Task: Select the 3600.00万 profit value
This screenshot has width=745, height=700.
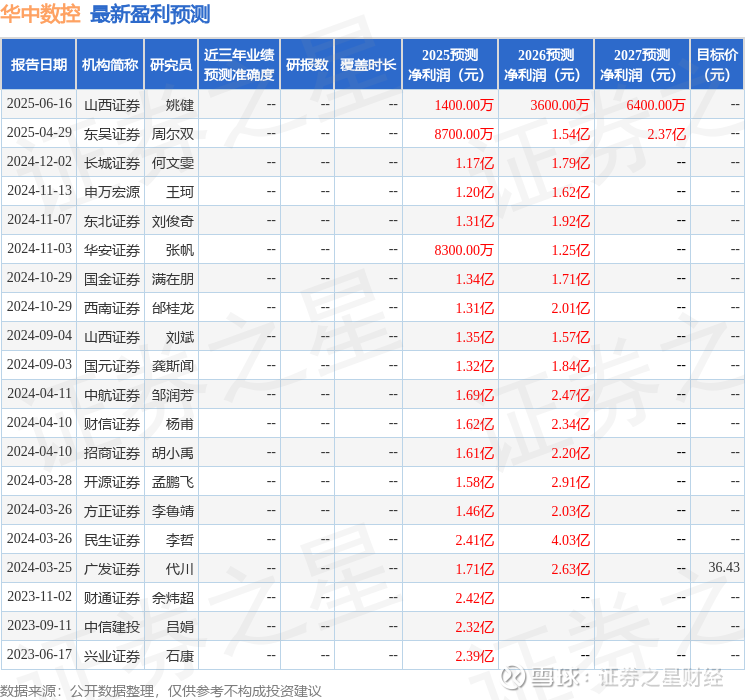Action: [x=560, y=105]
